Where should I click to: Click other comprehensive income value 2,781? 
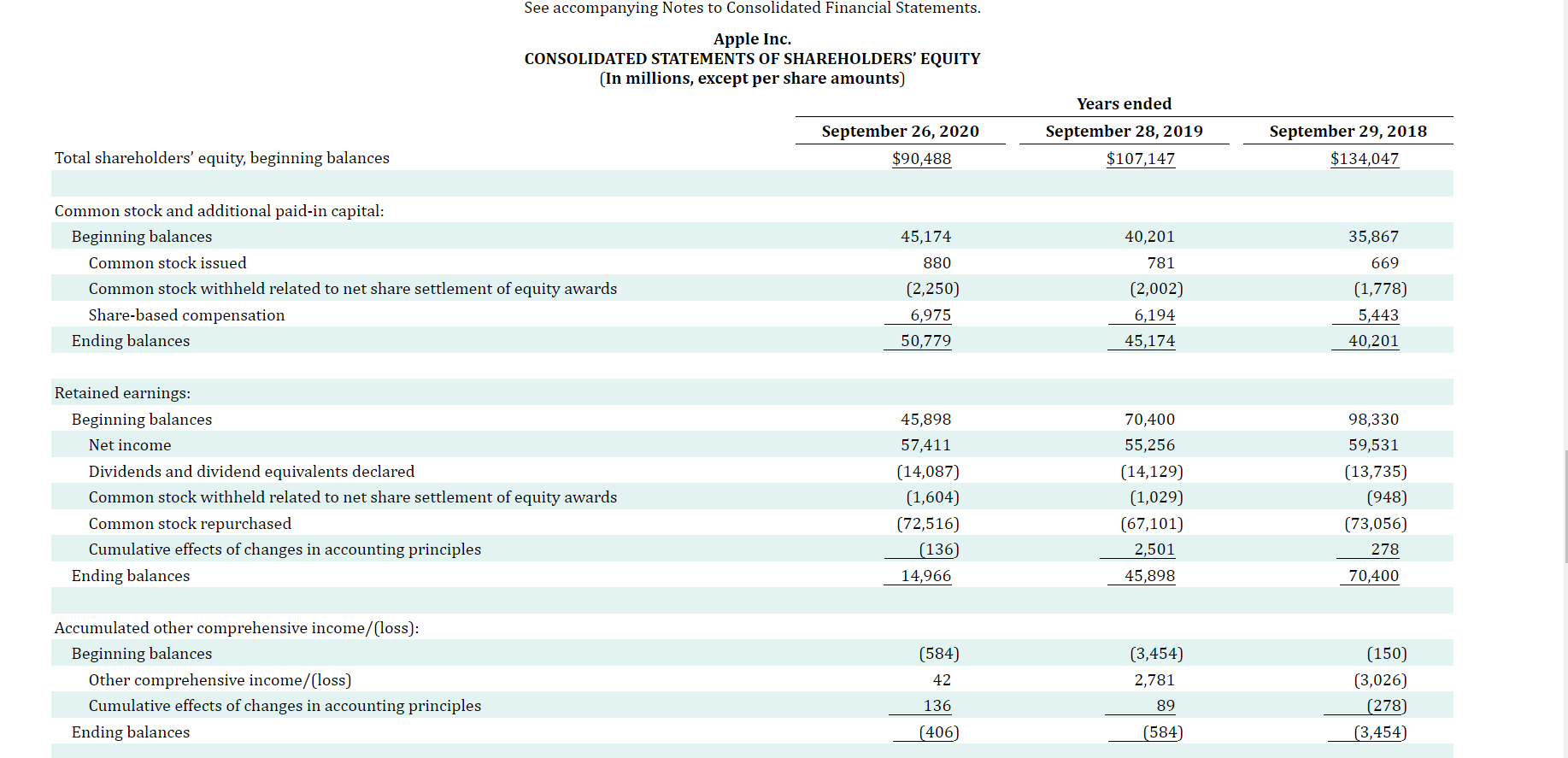1154,680
